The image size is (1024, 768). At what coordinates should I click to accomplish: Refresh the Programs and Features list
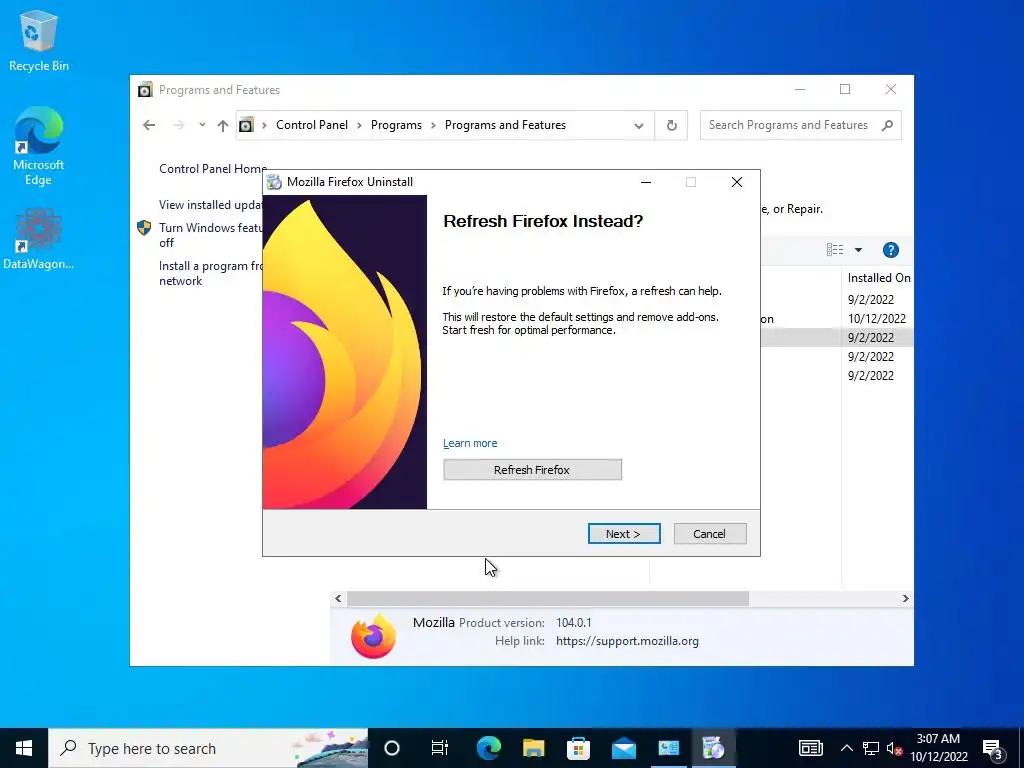click(x=671, y=125)
